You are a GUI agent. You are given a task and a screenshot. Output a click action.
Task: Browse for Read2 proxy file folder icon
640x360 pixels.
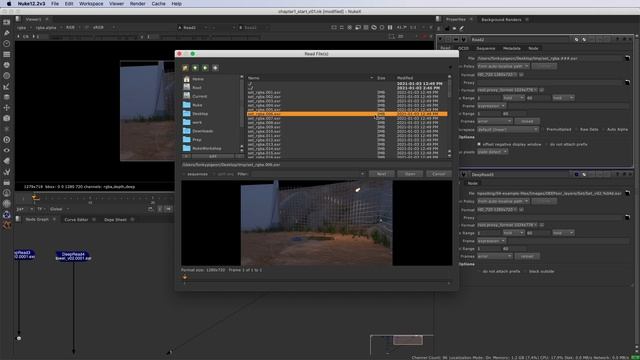tap(627, 82)
